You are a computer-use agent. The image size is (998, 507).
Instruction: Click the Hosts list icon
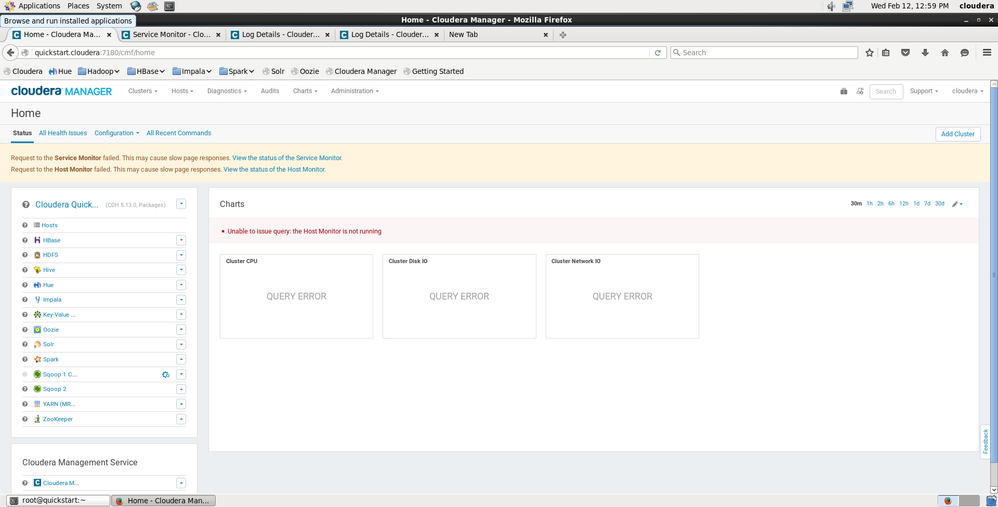[37, 225]
